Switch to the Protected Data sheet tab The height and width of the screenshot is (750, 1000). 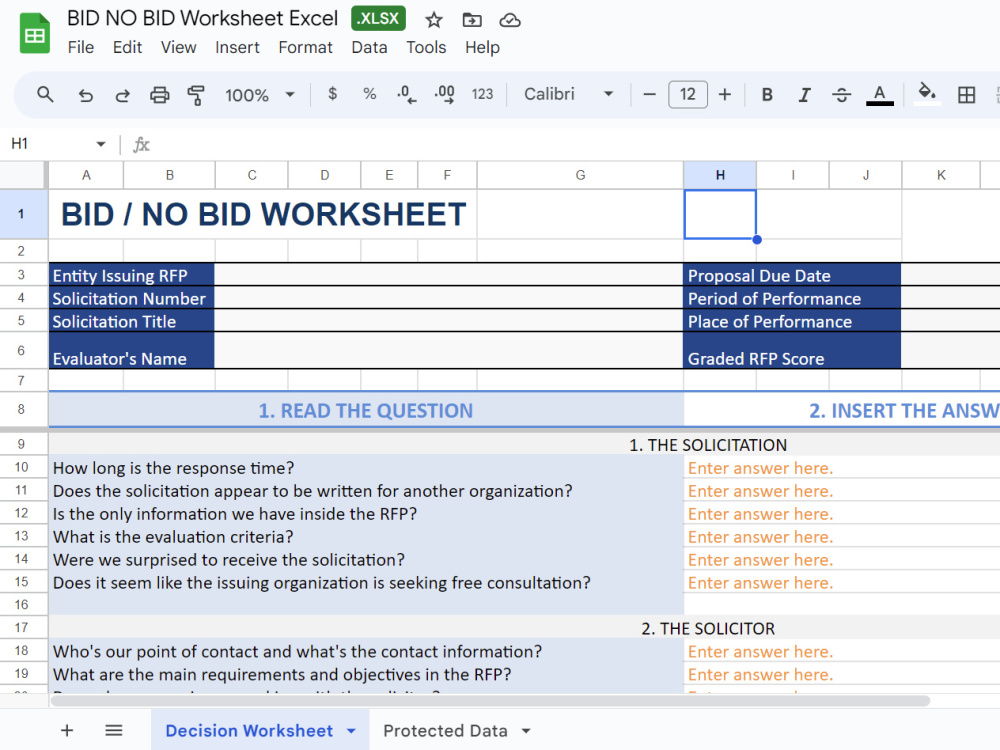[445, 731]
